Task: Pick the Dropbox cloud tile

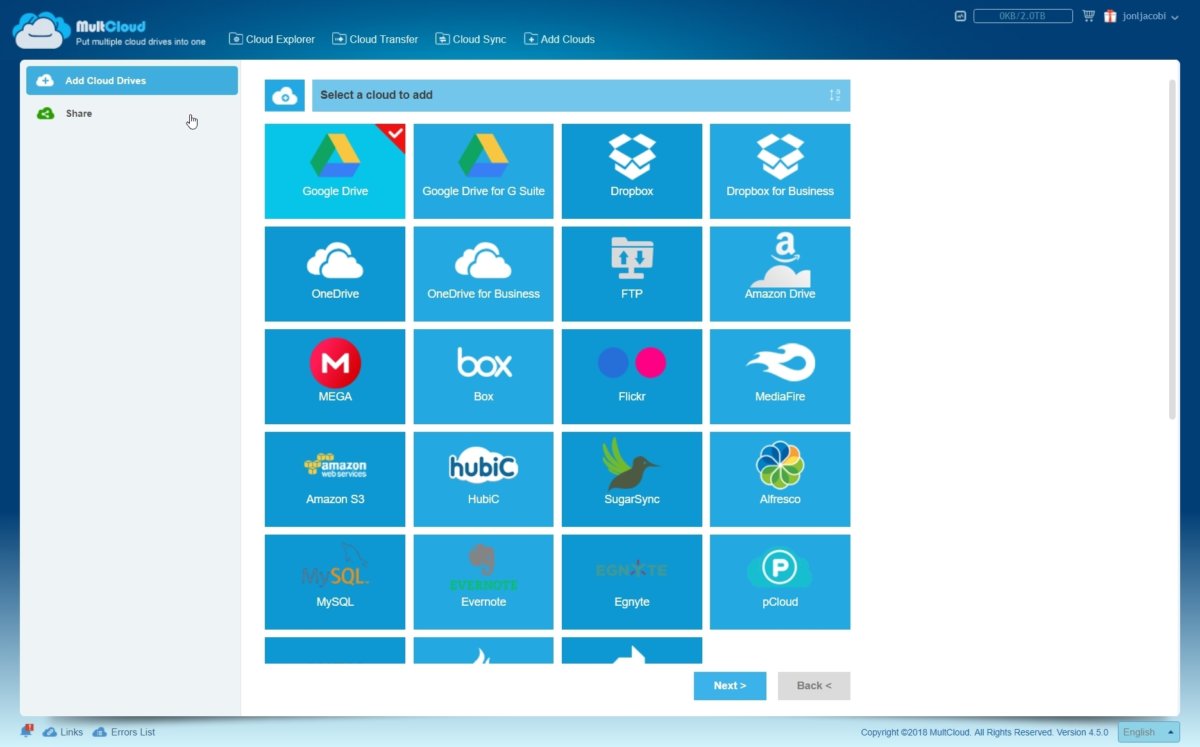Action: (x=632, y=171)
